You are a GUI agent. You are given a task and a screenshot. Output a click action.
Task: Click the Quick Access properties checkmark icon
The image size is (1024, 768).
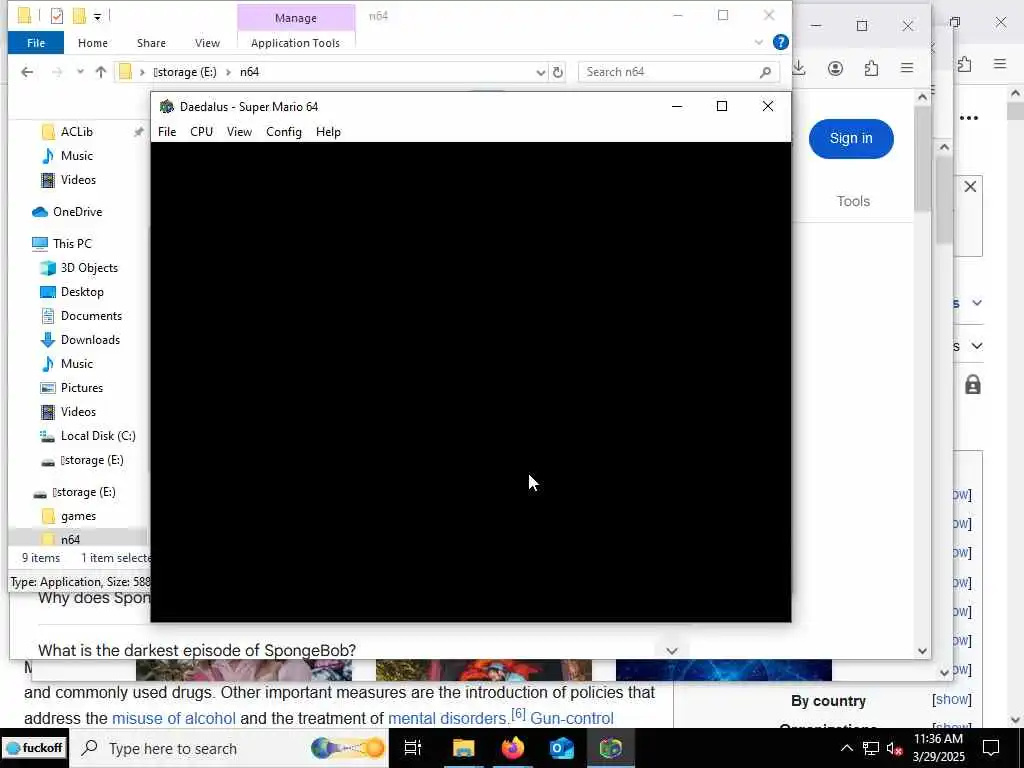pos(57,16)
